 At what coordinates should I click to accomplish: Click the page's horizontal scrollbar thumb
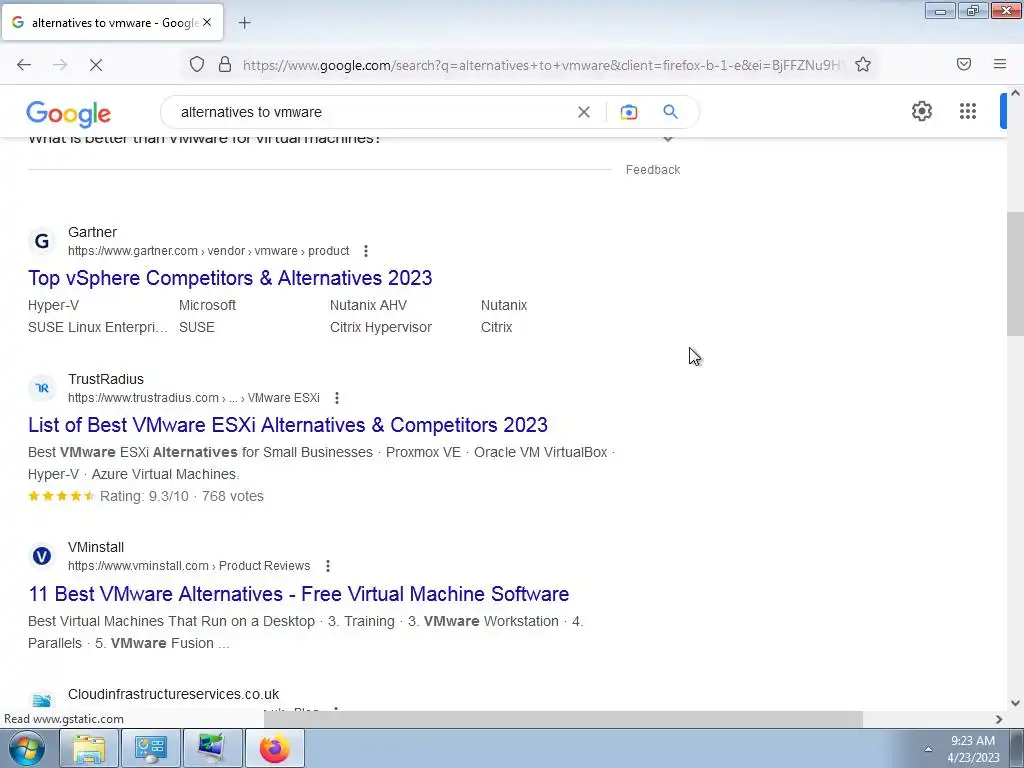[x=563, y=719]
